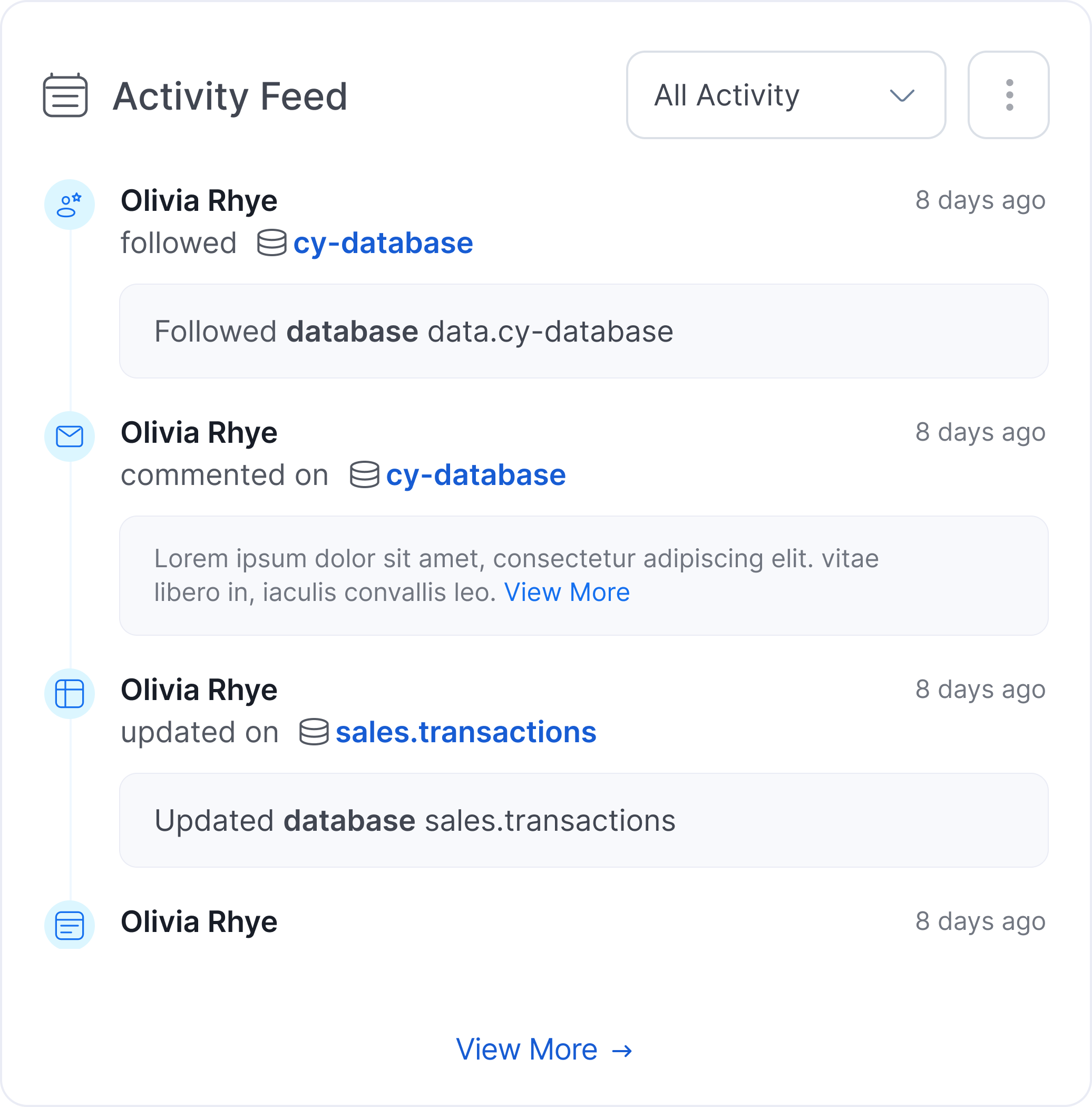Click the Activity Feed calendar icon

coord(65,95)
